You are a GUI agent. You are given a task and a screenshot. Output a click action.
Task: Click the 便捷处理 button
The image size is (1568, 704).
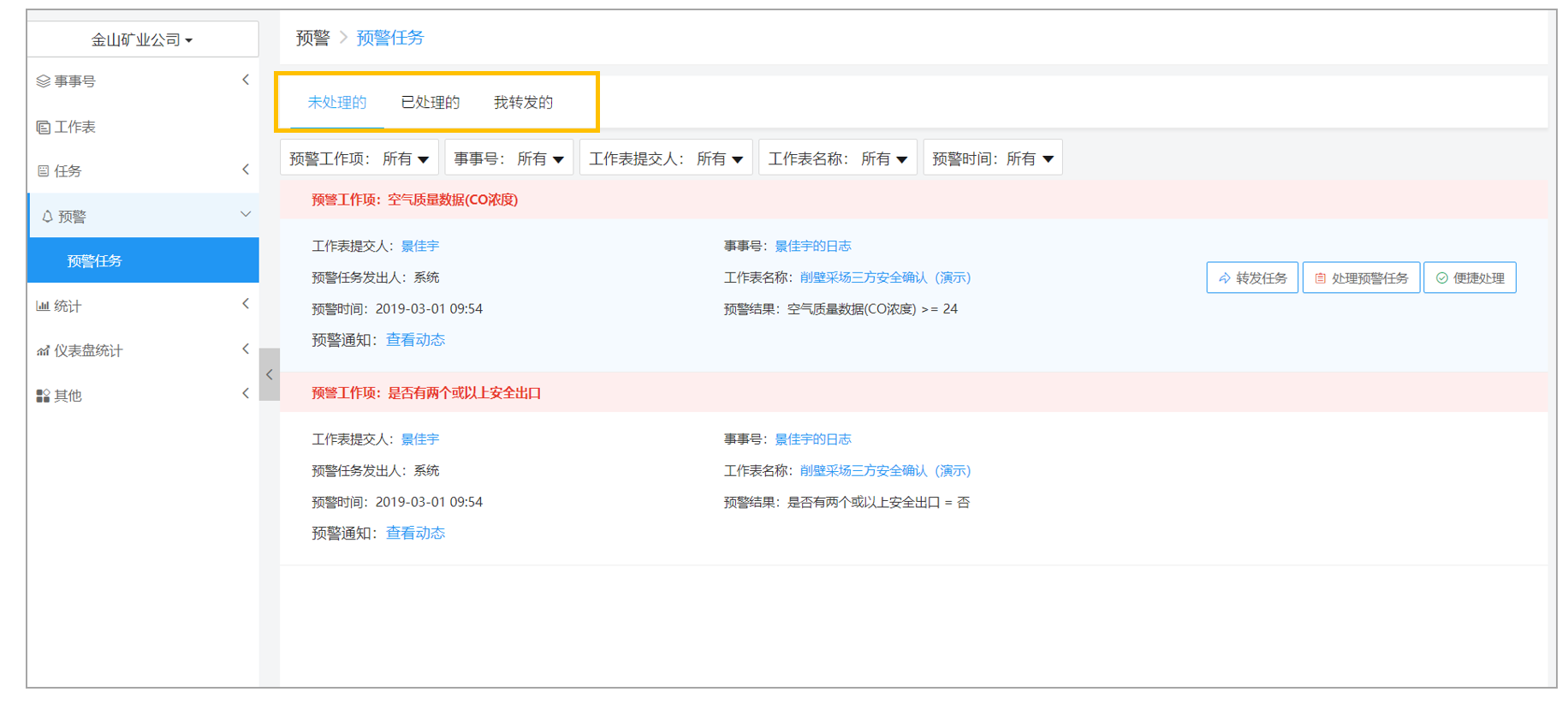pyautogui.click(x=1470, y=277)
